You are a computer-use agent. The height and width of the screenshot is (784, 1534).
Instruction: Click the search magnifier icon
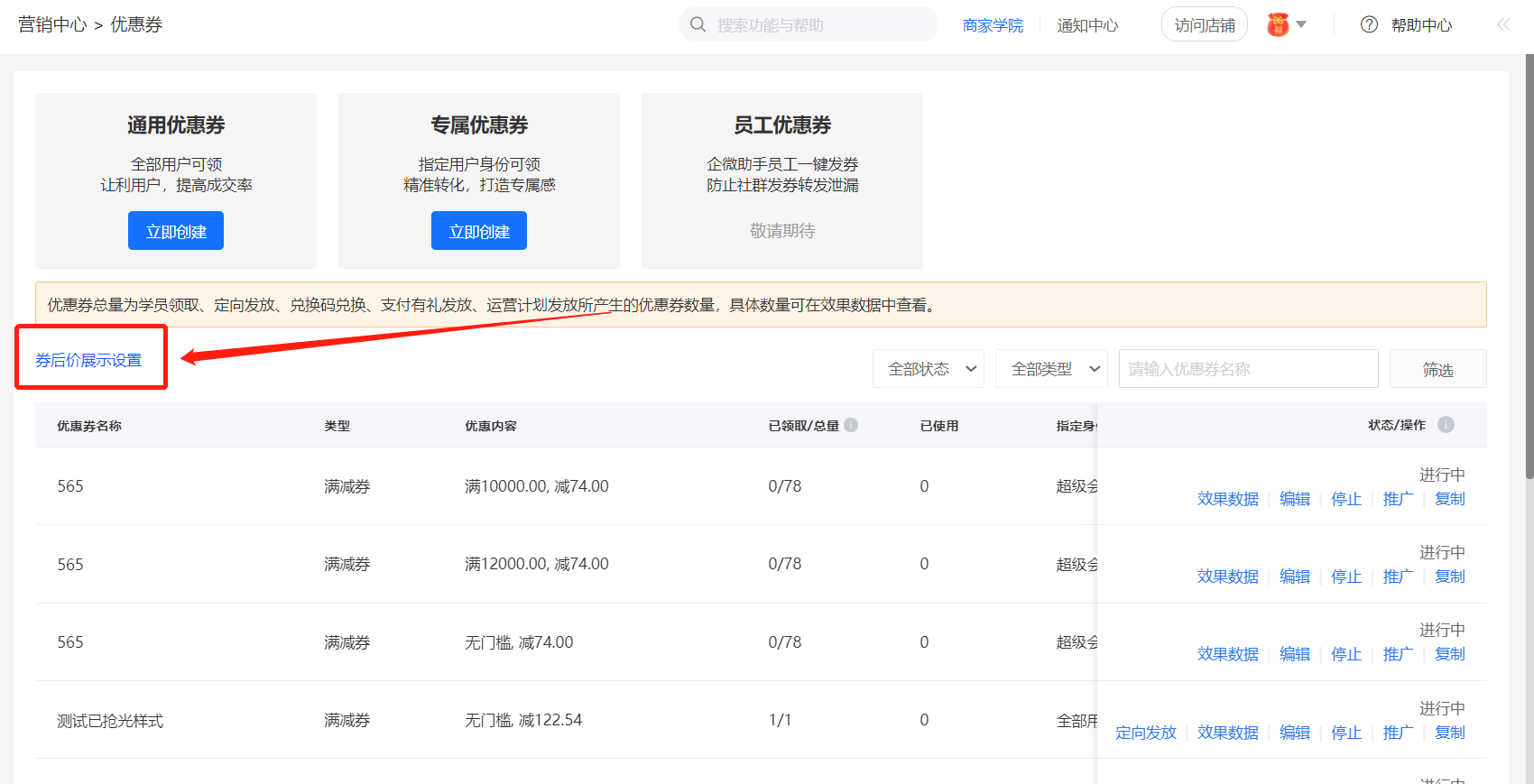(698, 24)
